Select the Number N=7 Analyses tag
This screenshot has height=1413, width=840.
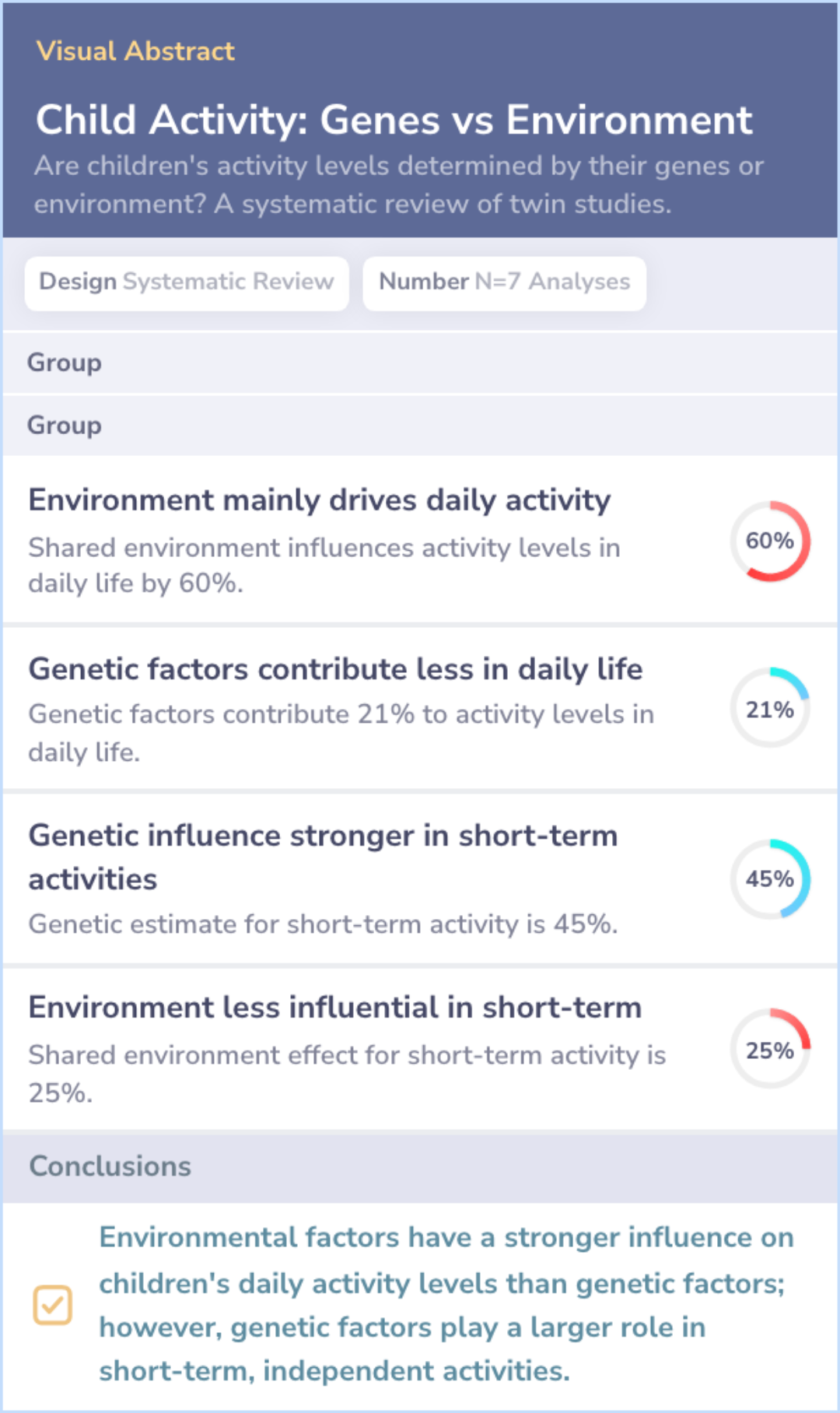[504, 282]
